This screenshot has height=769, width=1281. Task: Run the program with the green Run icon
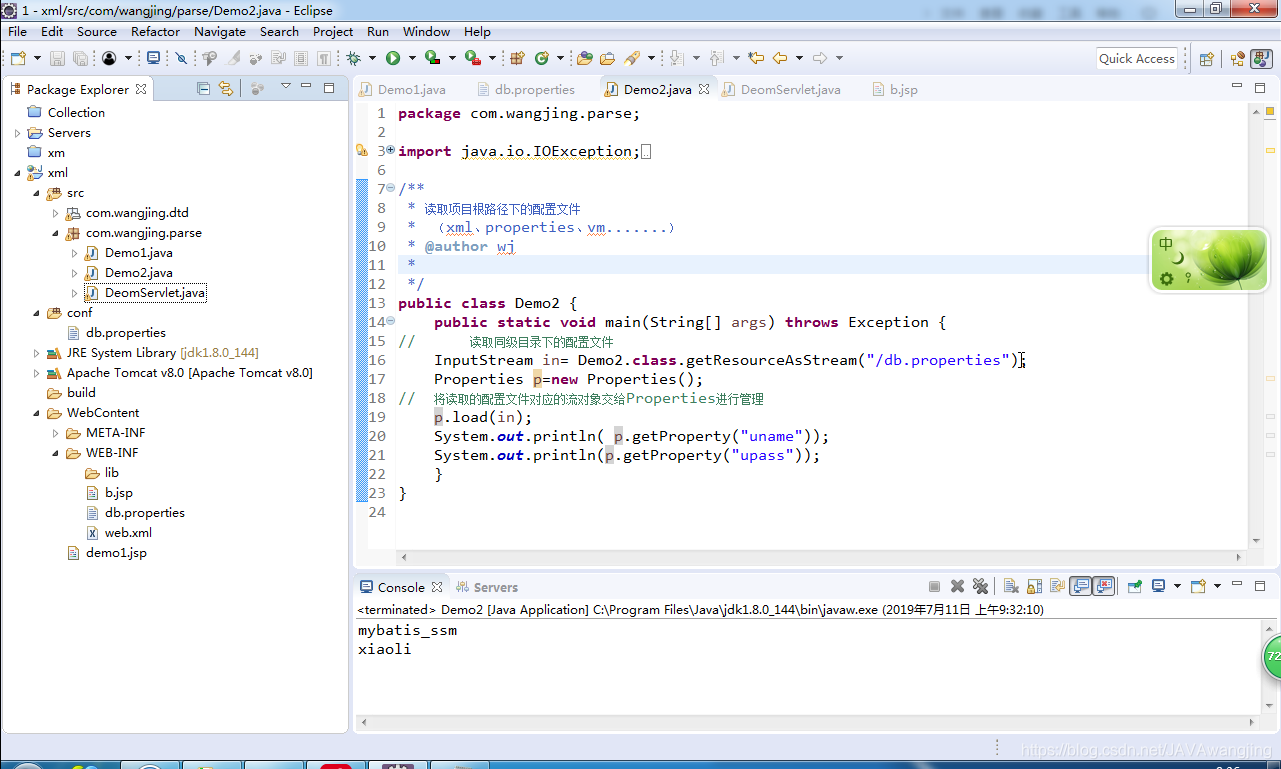(x=393, y=58)
